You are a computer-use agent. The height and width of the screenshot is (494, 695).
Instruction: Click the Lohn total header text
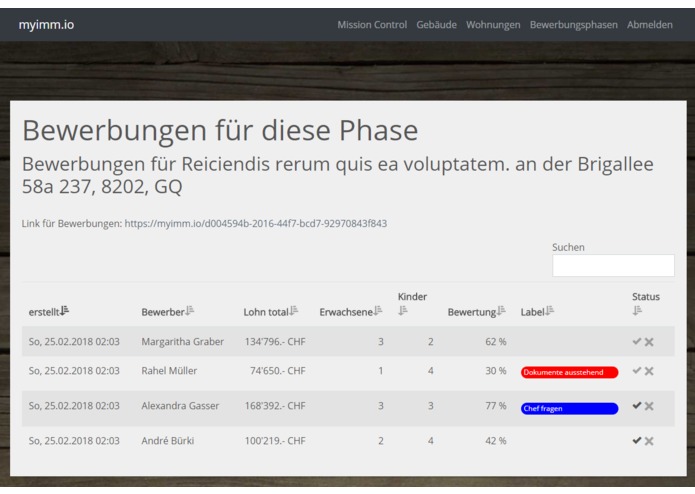coord(266,312)
